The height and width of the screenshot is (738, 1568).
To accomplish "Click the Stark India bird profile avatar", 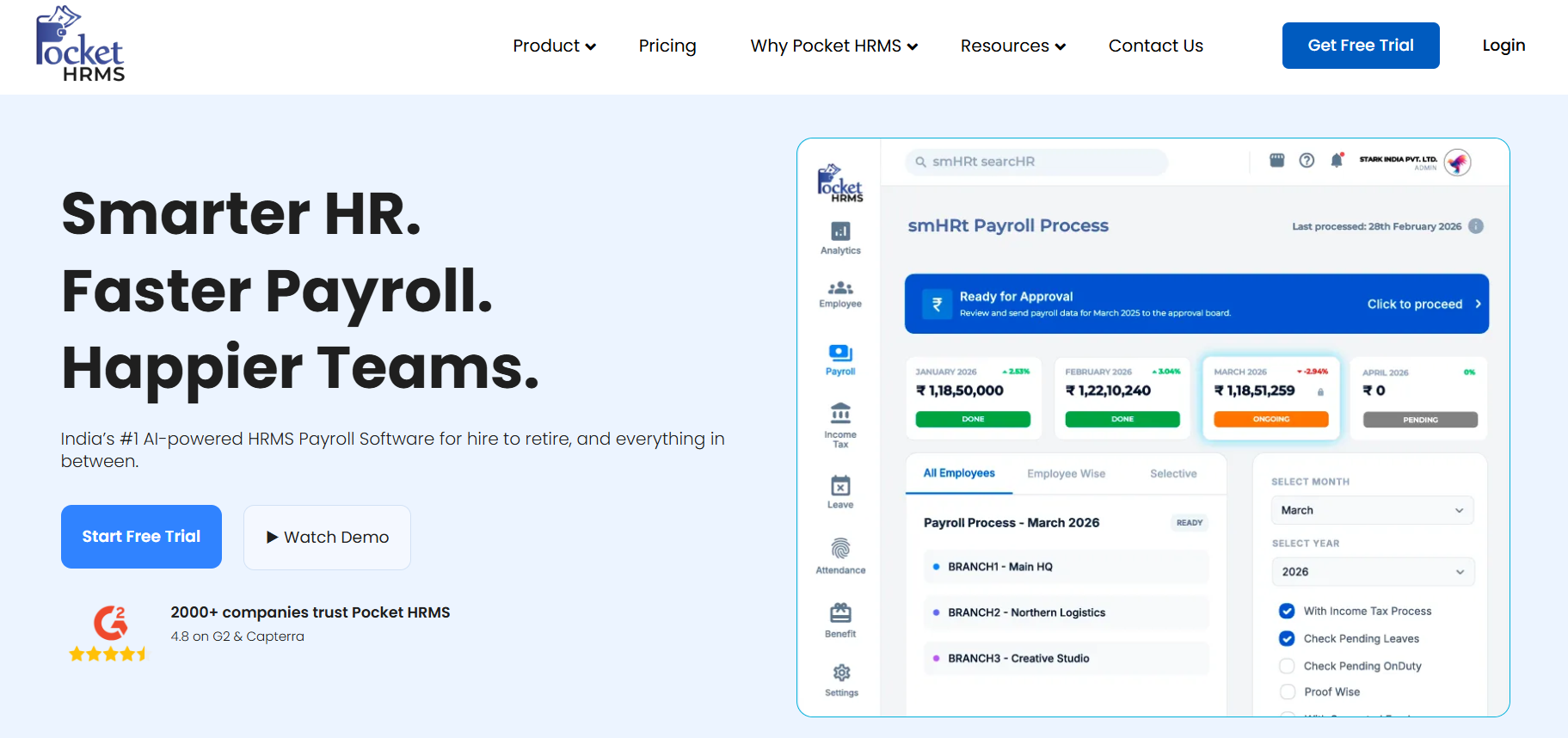I will click(1457, 162).
